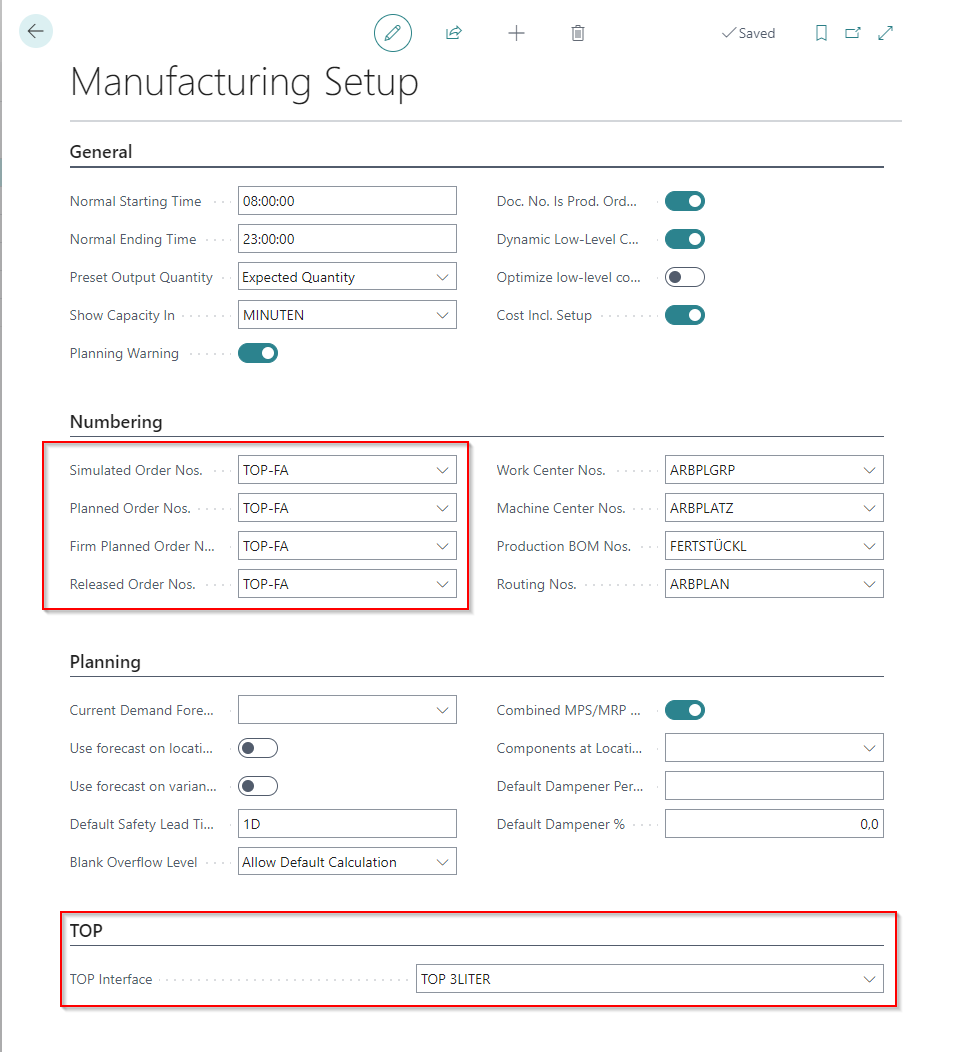Open the page in a new window
Viewport: 970px width, 1052px height.
[852, 33]
